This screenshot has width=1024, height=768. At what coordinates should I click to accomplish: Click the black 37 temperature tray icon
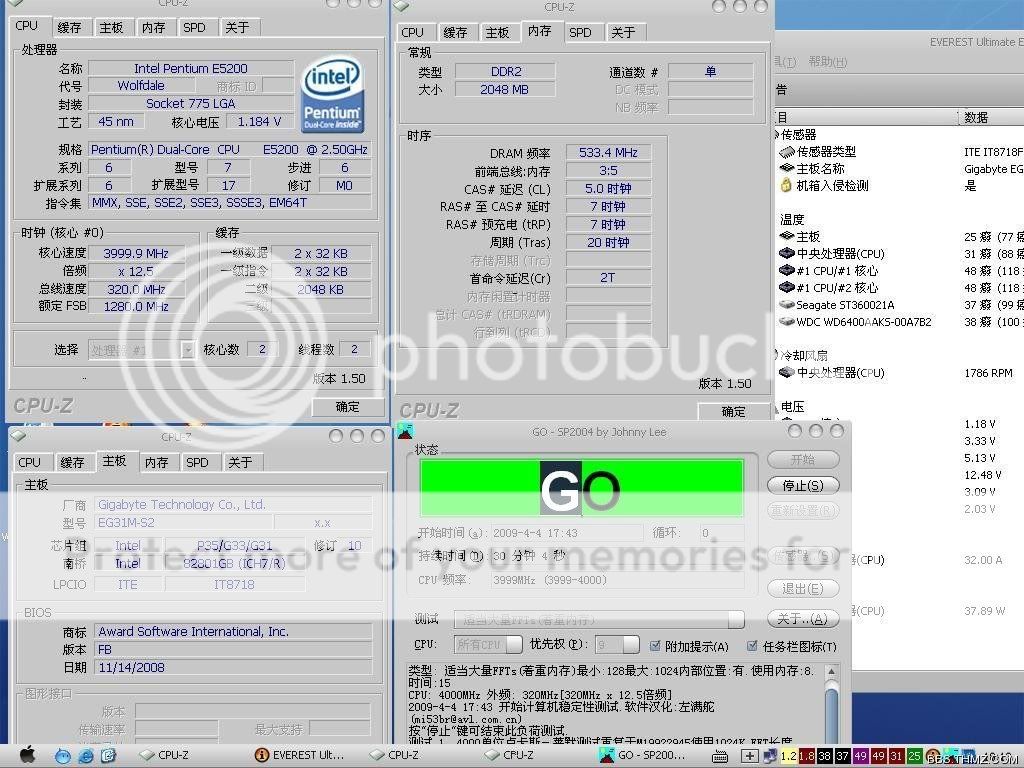(x=842, y=756)
